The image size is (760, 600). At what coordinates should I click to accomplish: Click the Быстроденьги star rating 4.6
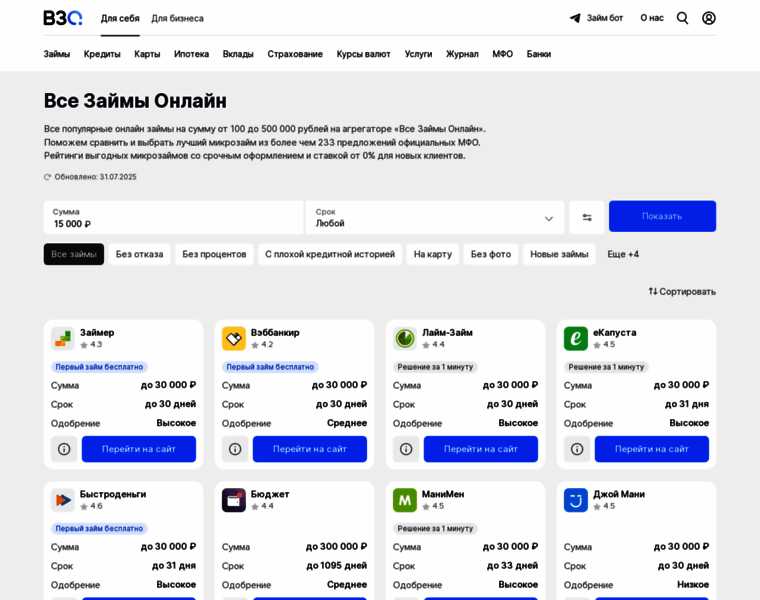click(x=91, y=506)
